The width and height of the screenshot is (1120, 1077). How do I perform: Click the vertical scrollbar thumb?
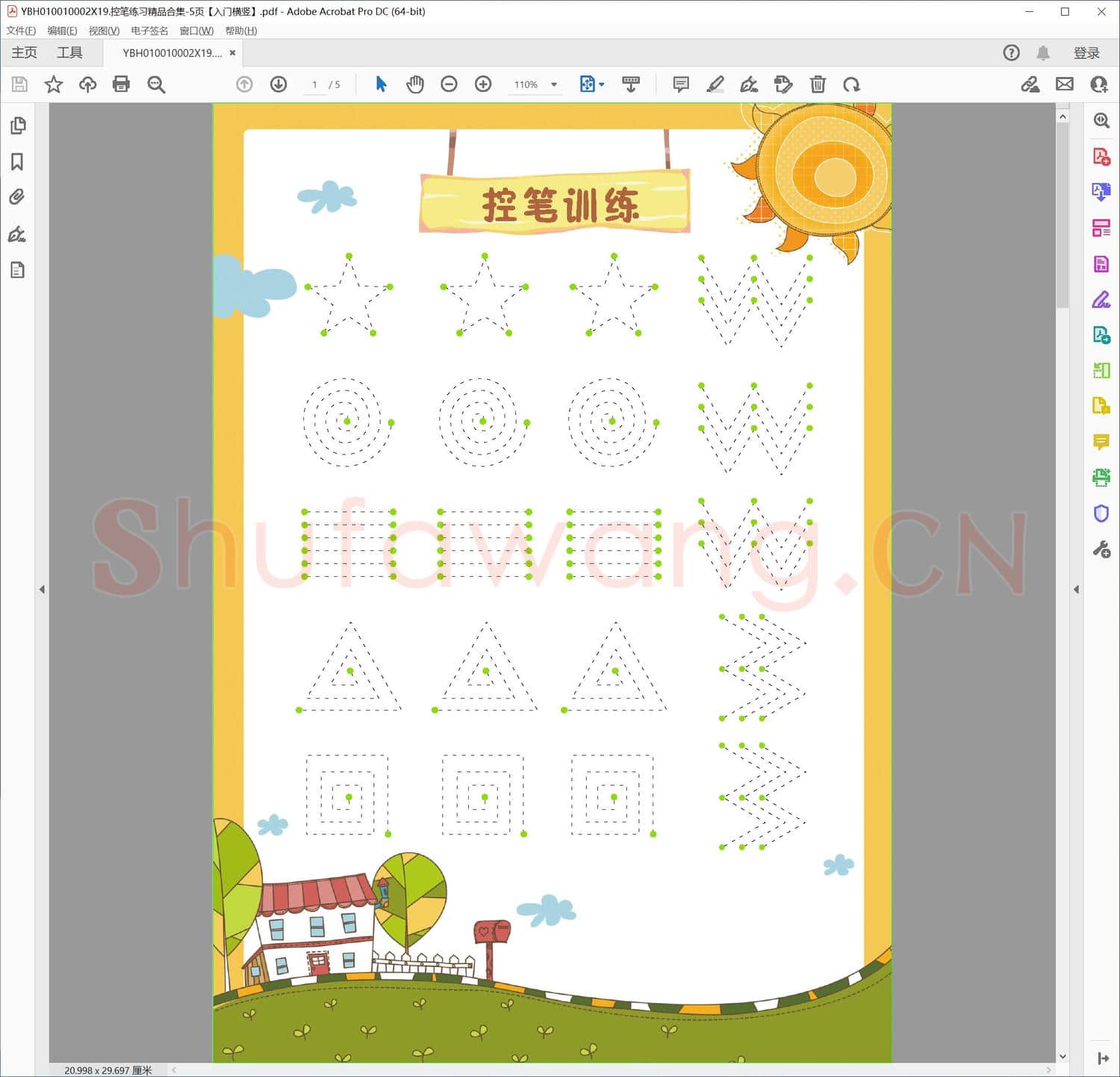tap(1063, 216)
